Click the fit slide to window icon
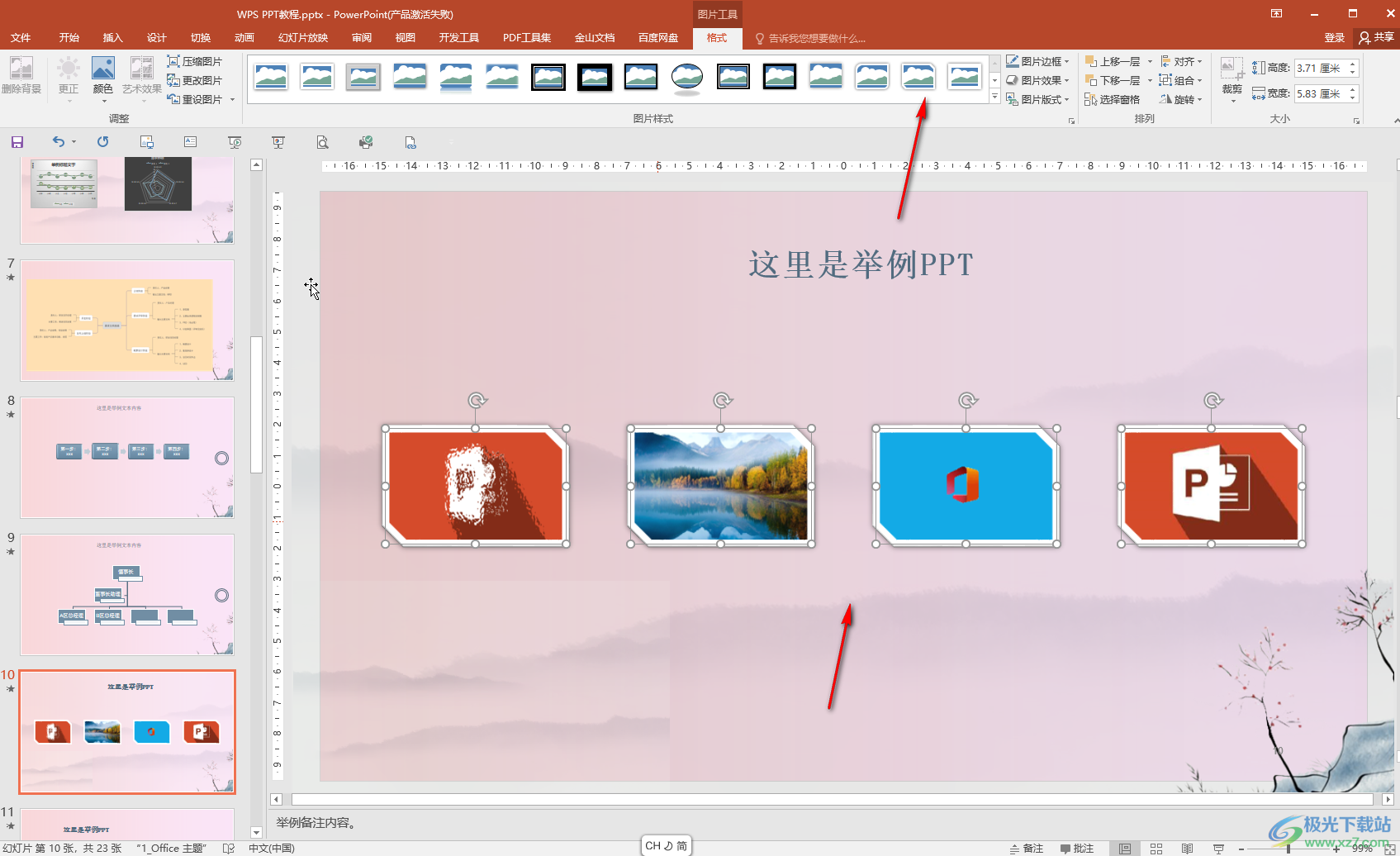The image size is (1400, 856). 1389,849
